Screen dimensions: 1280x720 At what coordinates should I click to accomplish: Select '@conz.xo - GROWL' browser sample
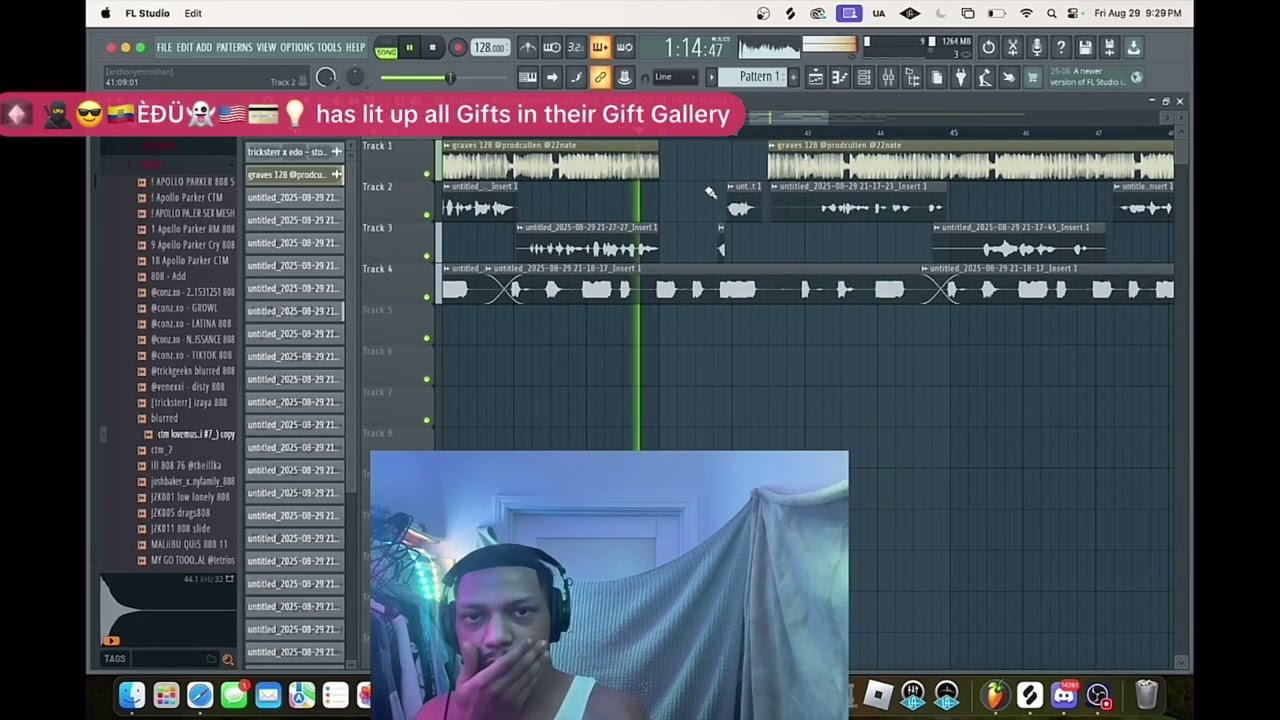pos(184,308)
